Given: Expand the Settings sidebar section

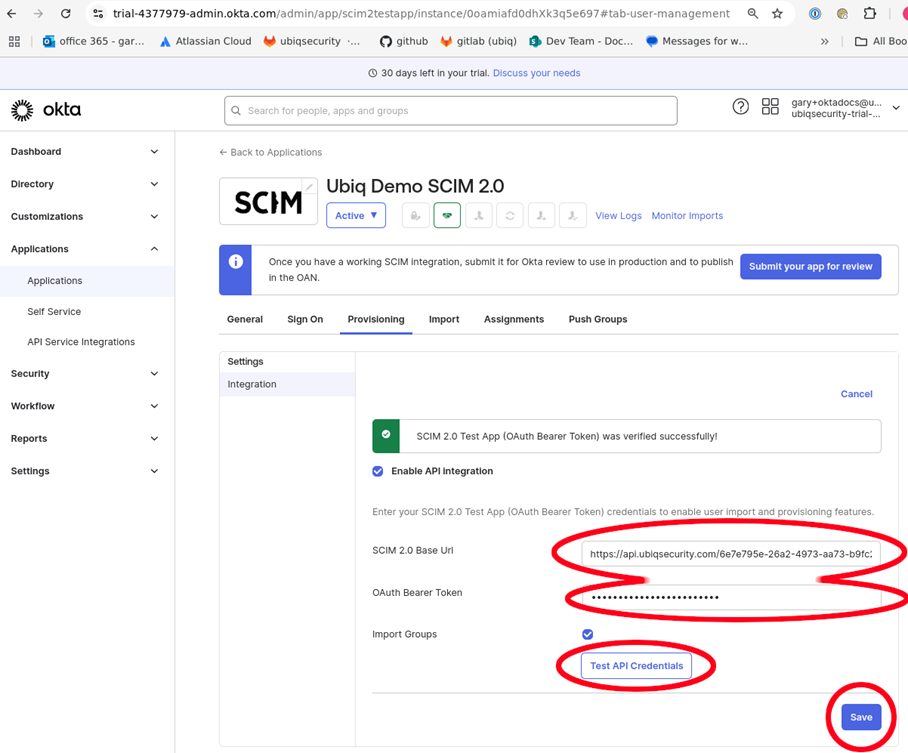Looking at the screenshot, I should [85, 471].
